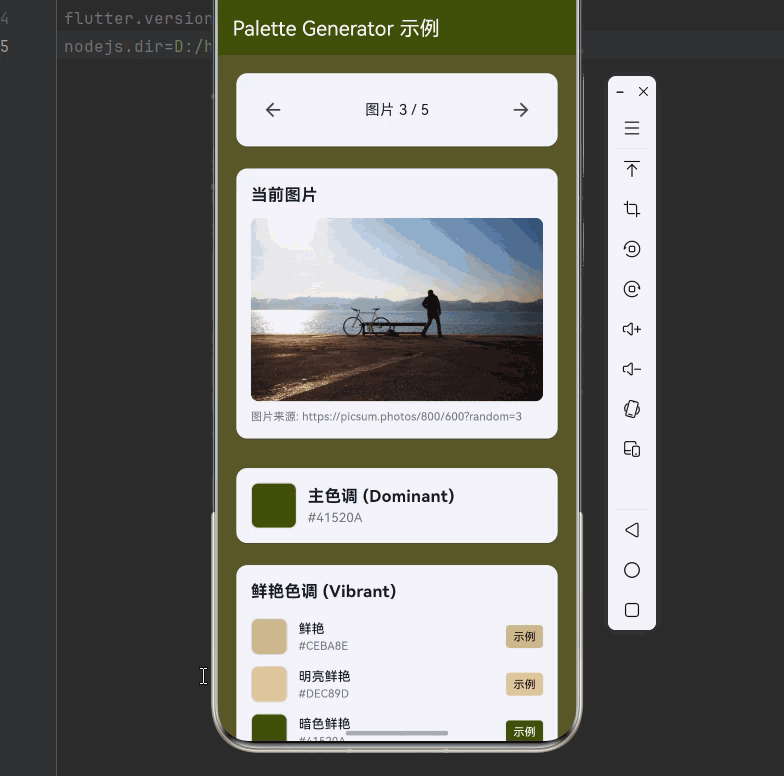Image resolution: width=784 pixels, height=776 pixels.
Task: Tap the Android recents square button
Action: (x=632, y=610)
